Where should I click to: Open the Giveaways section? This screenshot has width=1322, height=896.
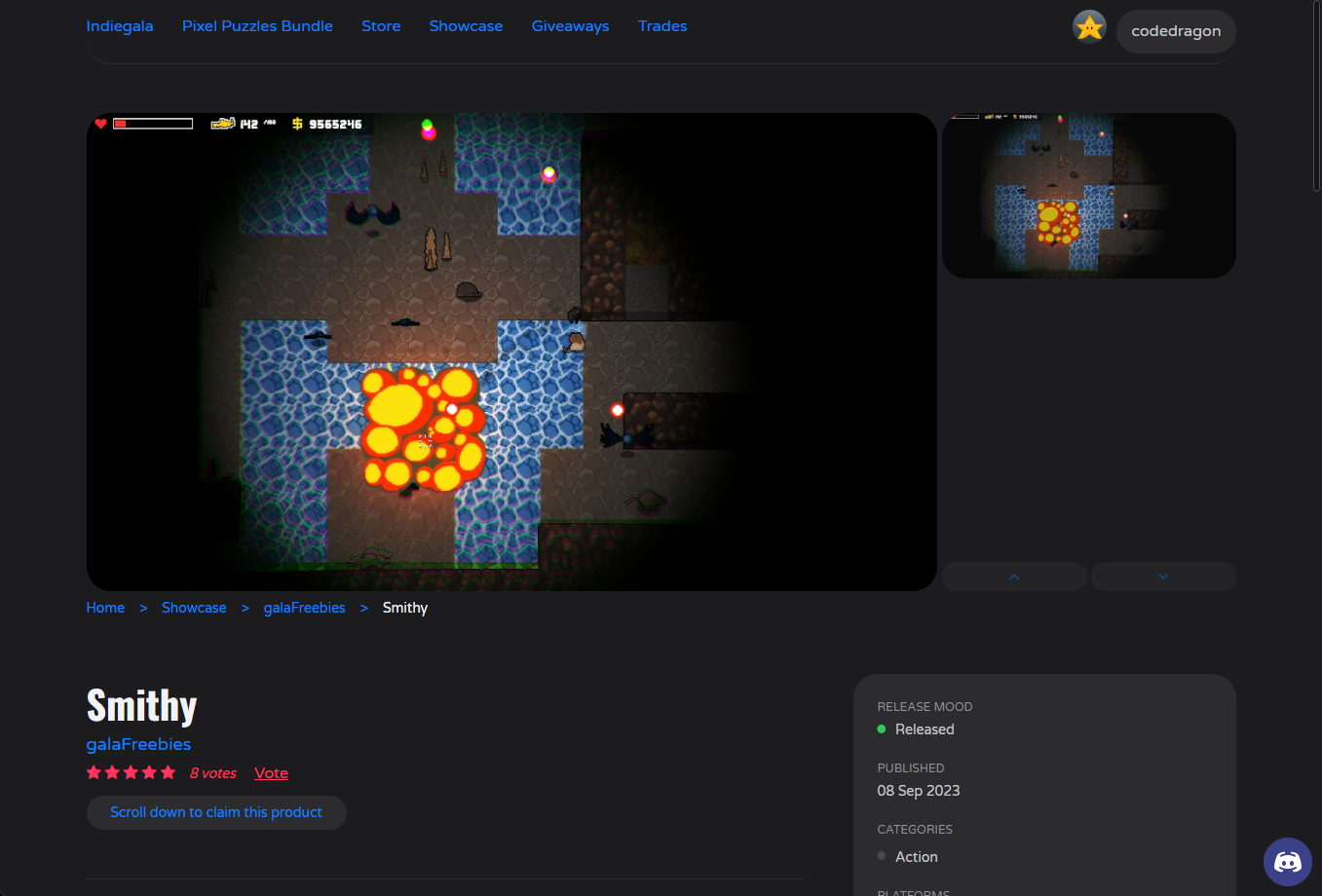click(x=570, y=26)
